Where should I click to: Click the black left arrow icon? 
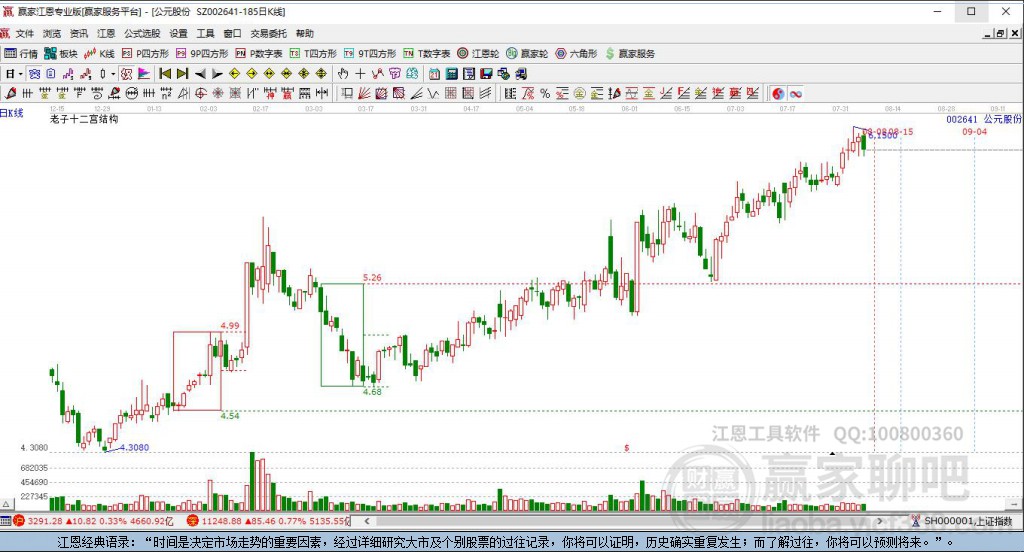tap(200, 74)
